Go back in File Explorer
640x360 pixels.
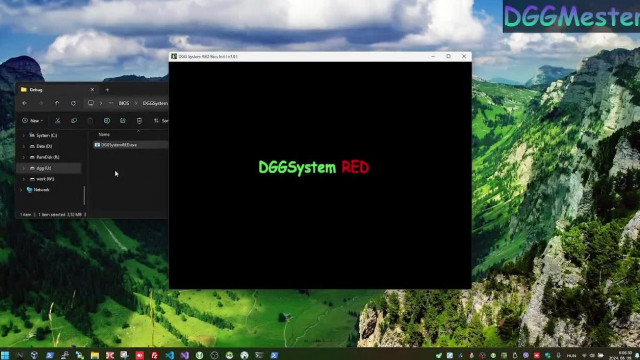[x=24, y=103]
